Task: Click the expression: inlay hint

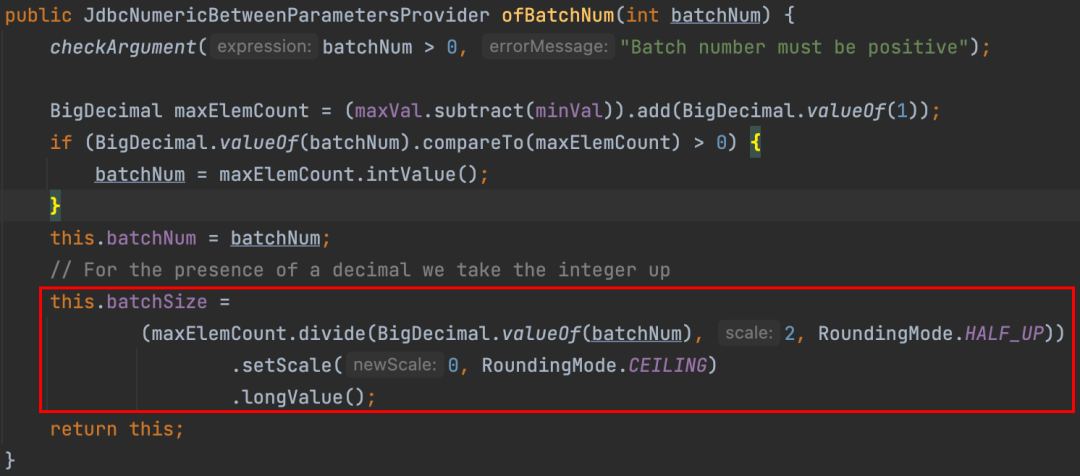Action: 266,47
